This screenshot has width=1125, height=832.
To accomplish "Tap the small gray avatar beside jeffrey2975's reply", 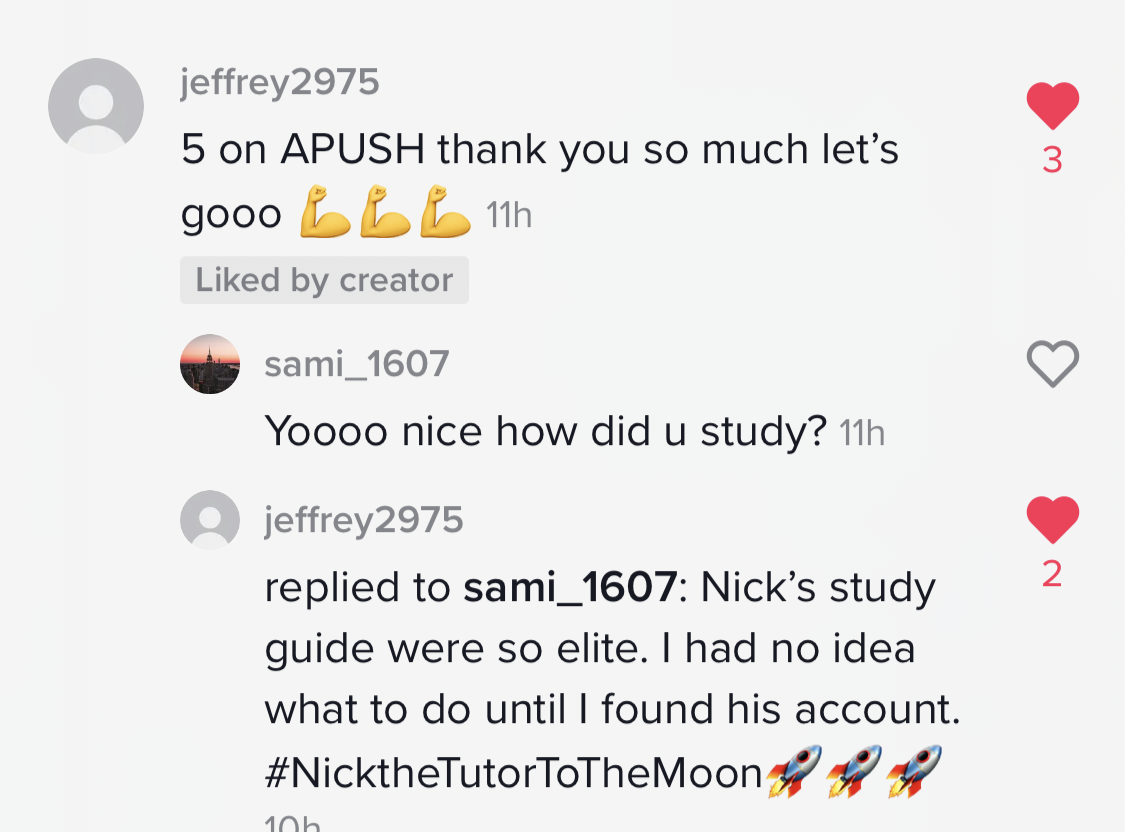I will tap(210, 520).
